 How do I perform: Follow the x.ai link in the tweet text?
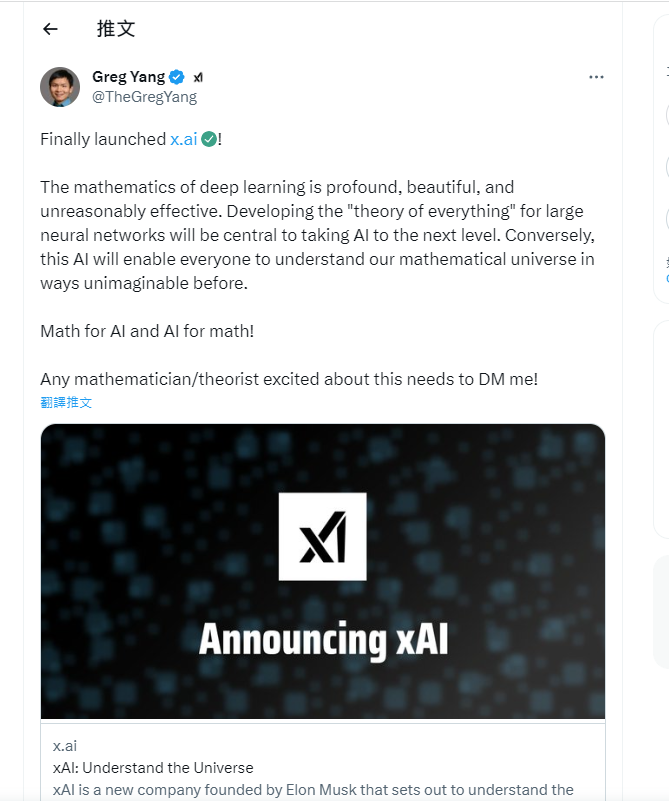[183, 139]
